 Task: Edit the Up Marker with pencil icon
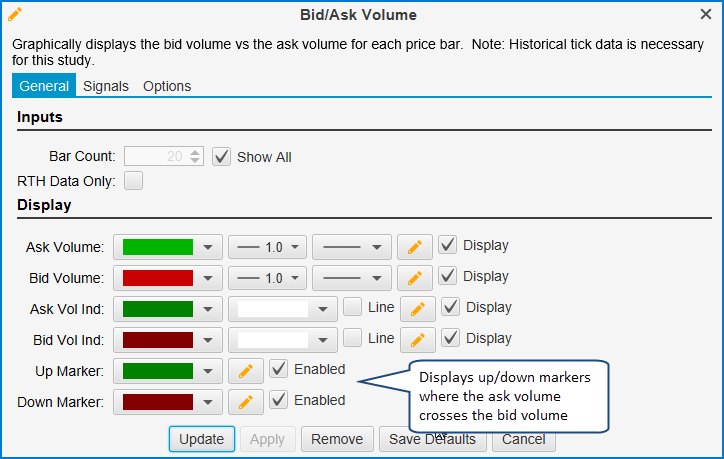click(x=246, y=371)
